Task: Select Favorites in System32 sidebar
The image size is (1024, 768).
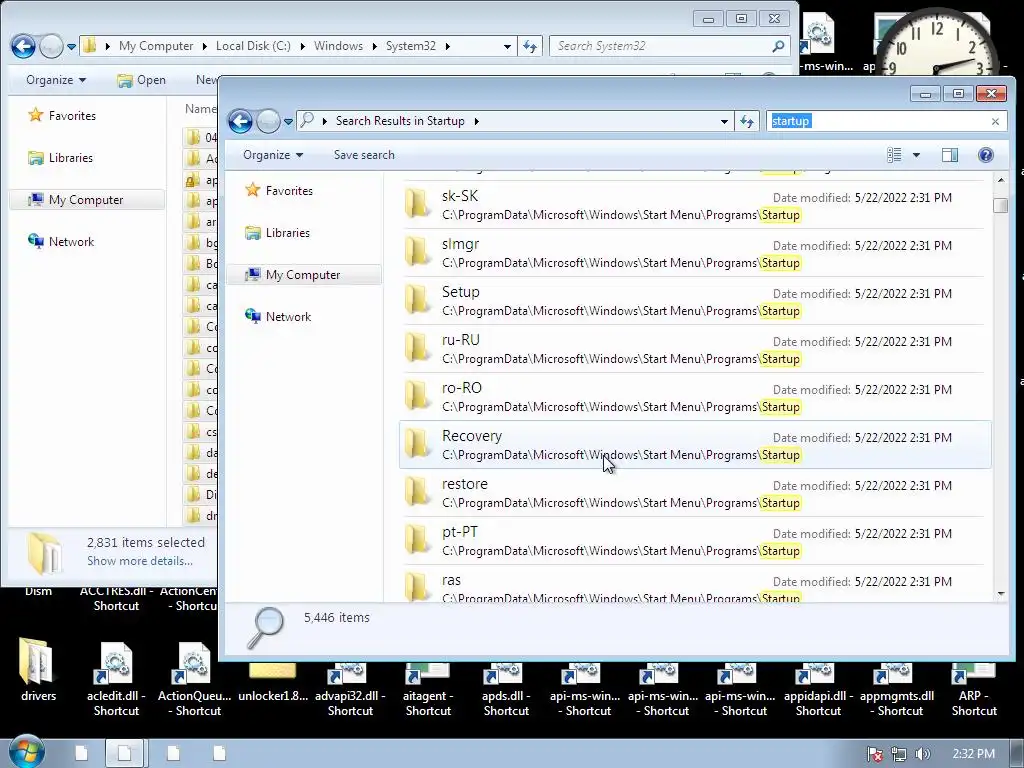Action: click(x=62, y=116)
